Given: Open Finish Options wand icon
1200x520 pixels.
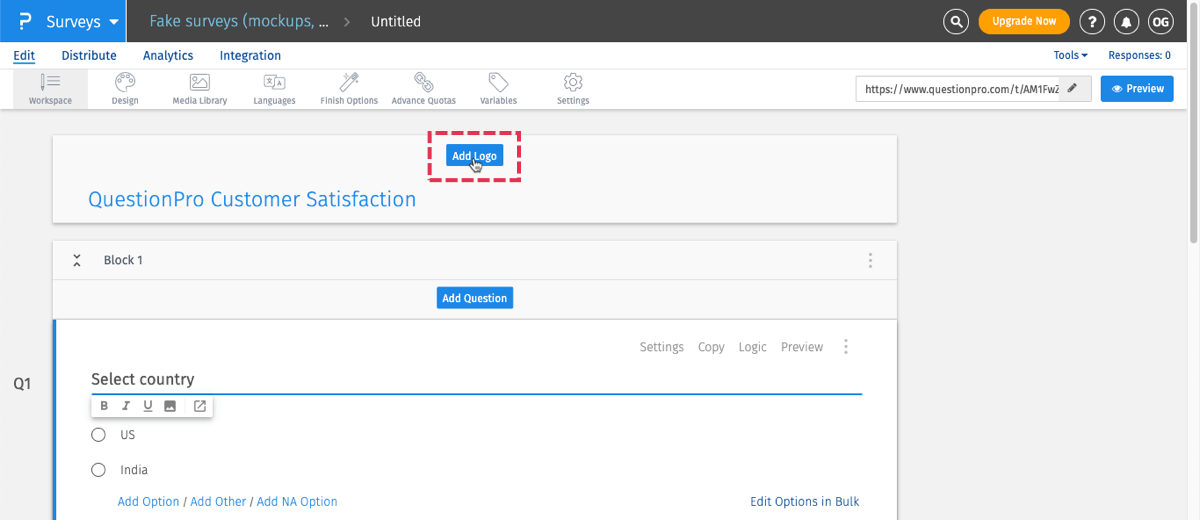Looking at the screenshot, I should 349,83.
